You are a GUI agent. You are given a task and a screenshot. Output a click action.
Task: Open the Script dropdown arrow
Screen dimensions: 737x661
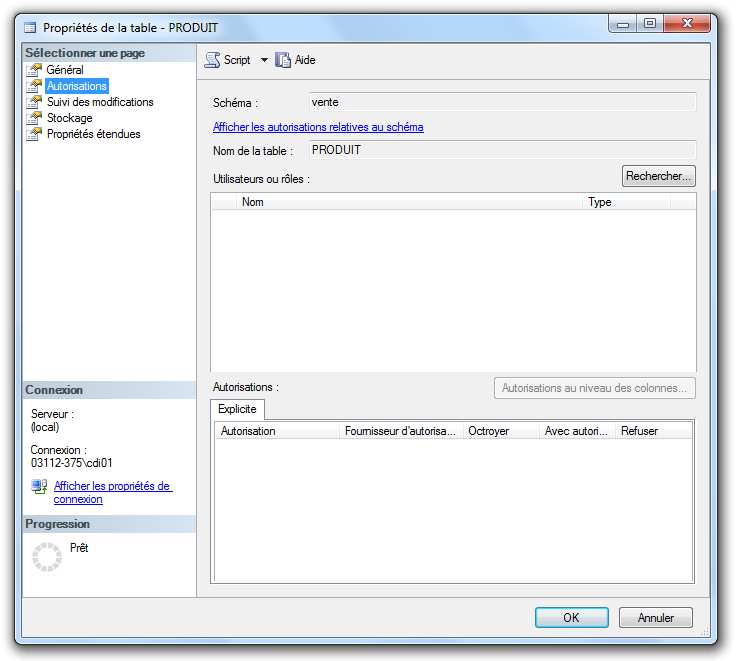point(264,60)
